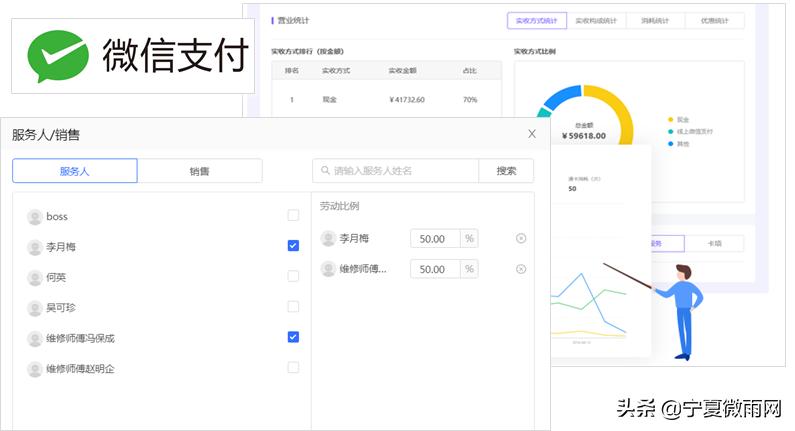Screen dimensions: 795x431
Task: Click the blue segment of donut chart
Action: [x=562, y=96]
